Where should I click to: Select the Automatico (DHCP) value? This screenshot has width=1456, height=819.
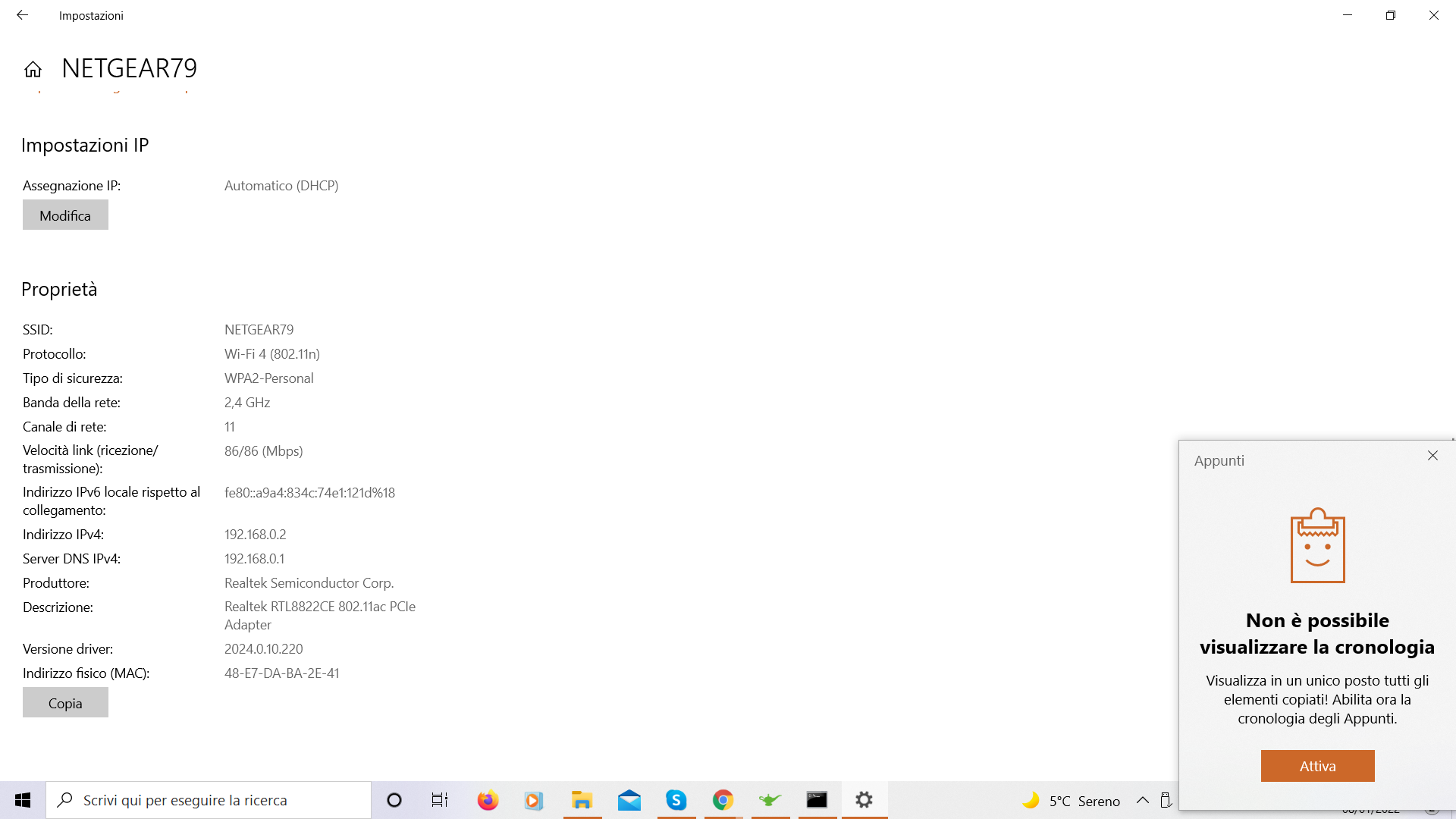pos(281,186)
